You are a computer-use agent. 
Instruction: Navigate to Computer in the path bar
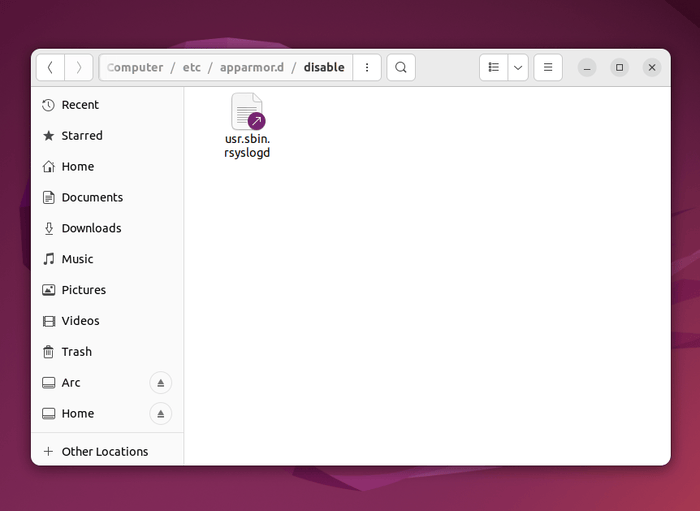tap(135, 67)
